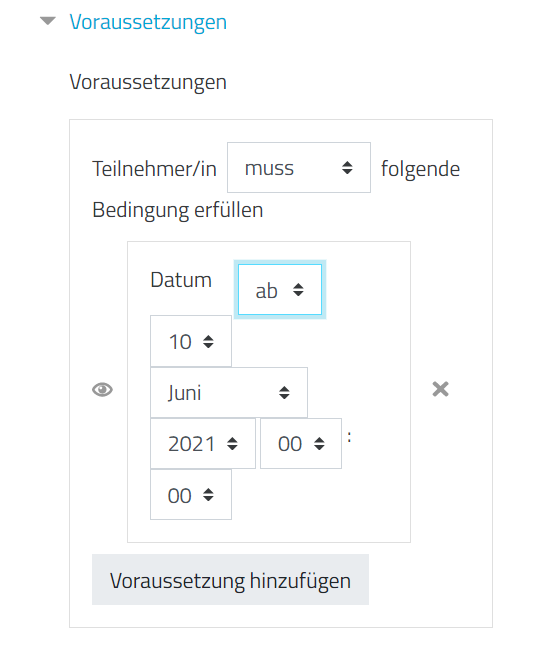Screen dimensions: 534x650
Task: Toggle the eye icon to hide the condition
Action: 102,390
